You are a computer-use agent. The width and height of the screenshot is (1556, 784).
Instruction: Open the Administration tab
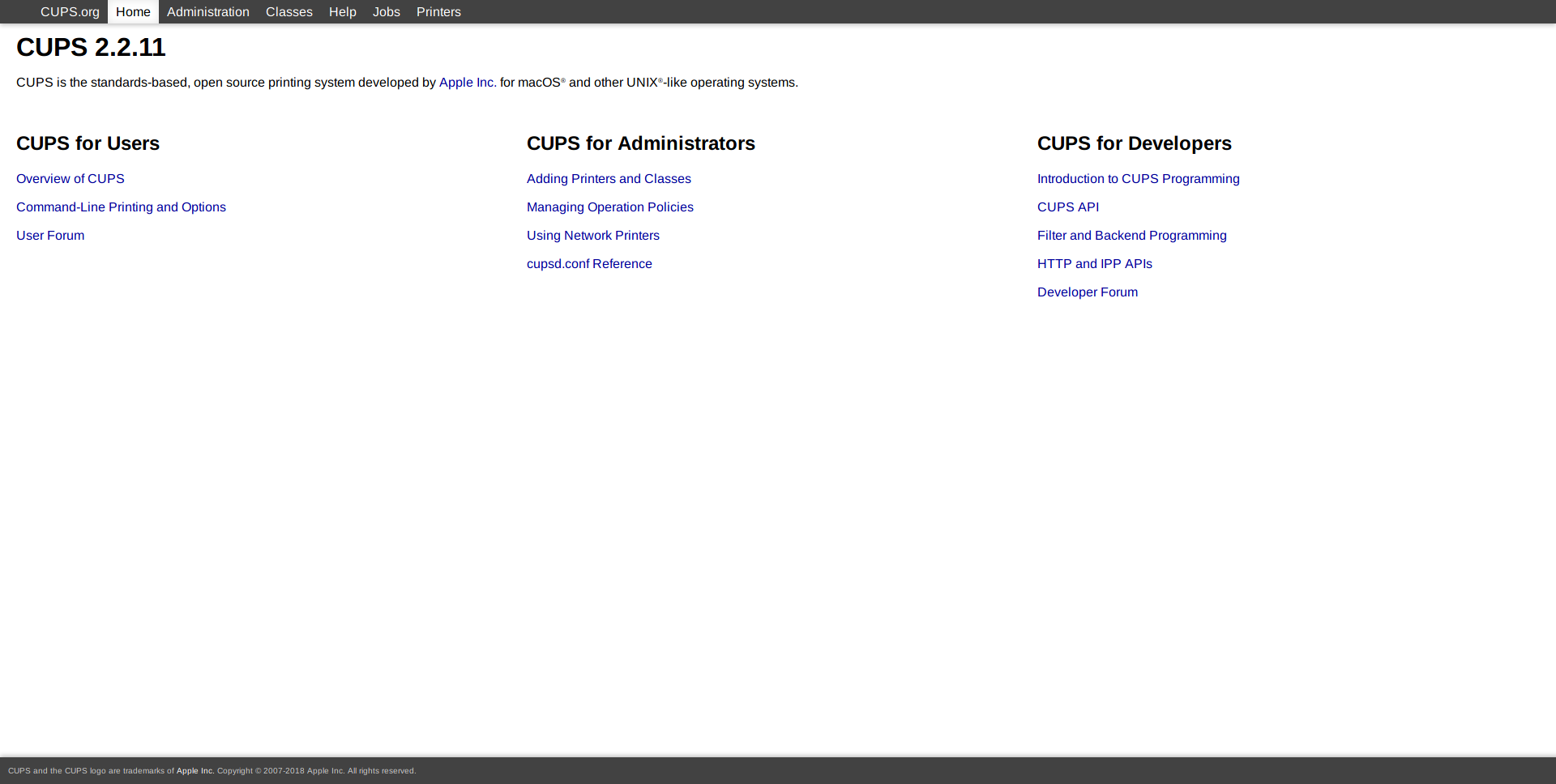click(207, 12)
